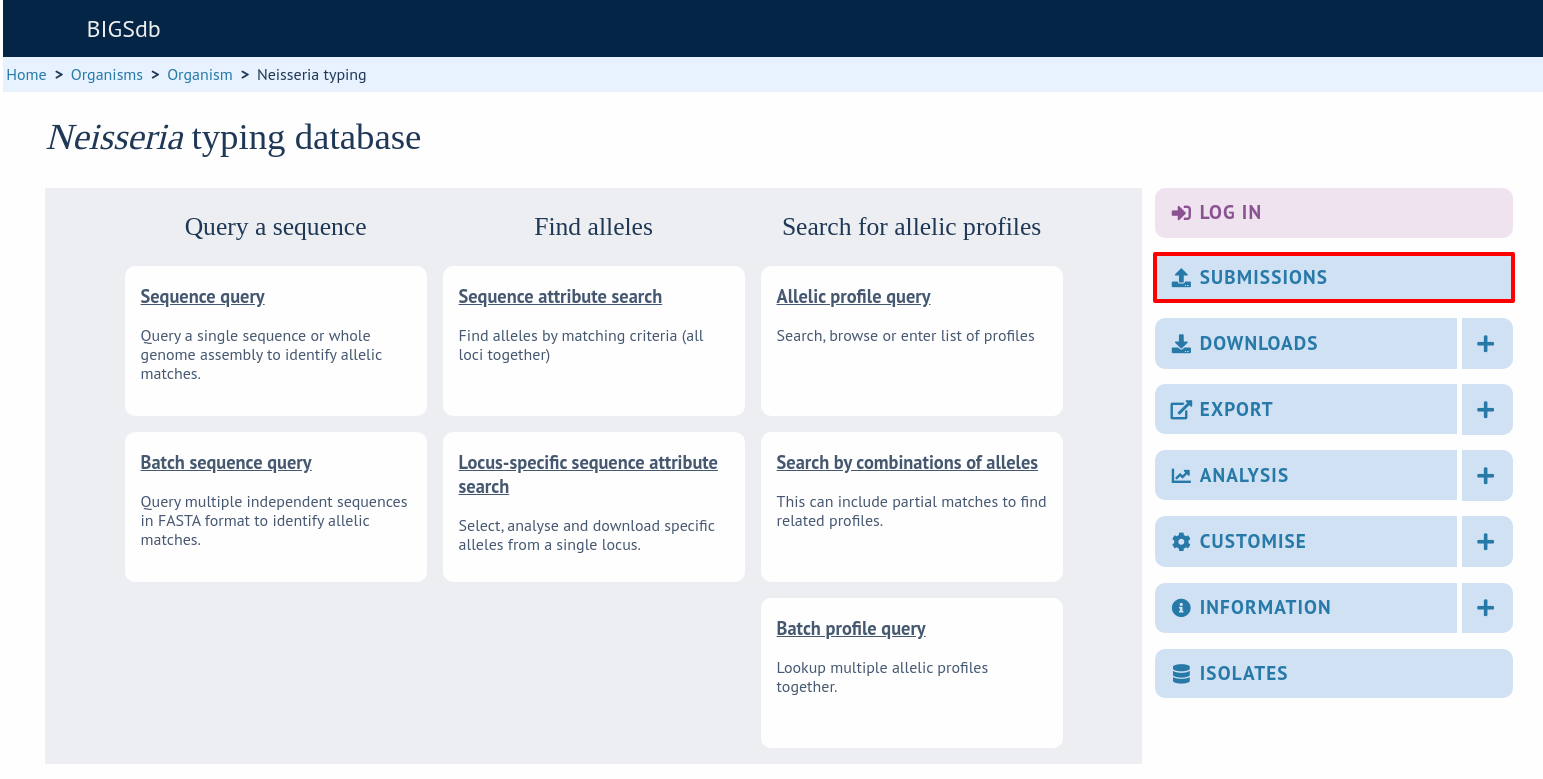Open Search by combinations of alleles
Viewport: 1543px width, 779px height.
point(907,463)
